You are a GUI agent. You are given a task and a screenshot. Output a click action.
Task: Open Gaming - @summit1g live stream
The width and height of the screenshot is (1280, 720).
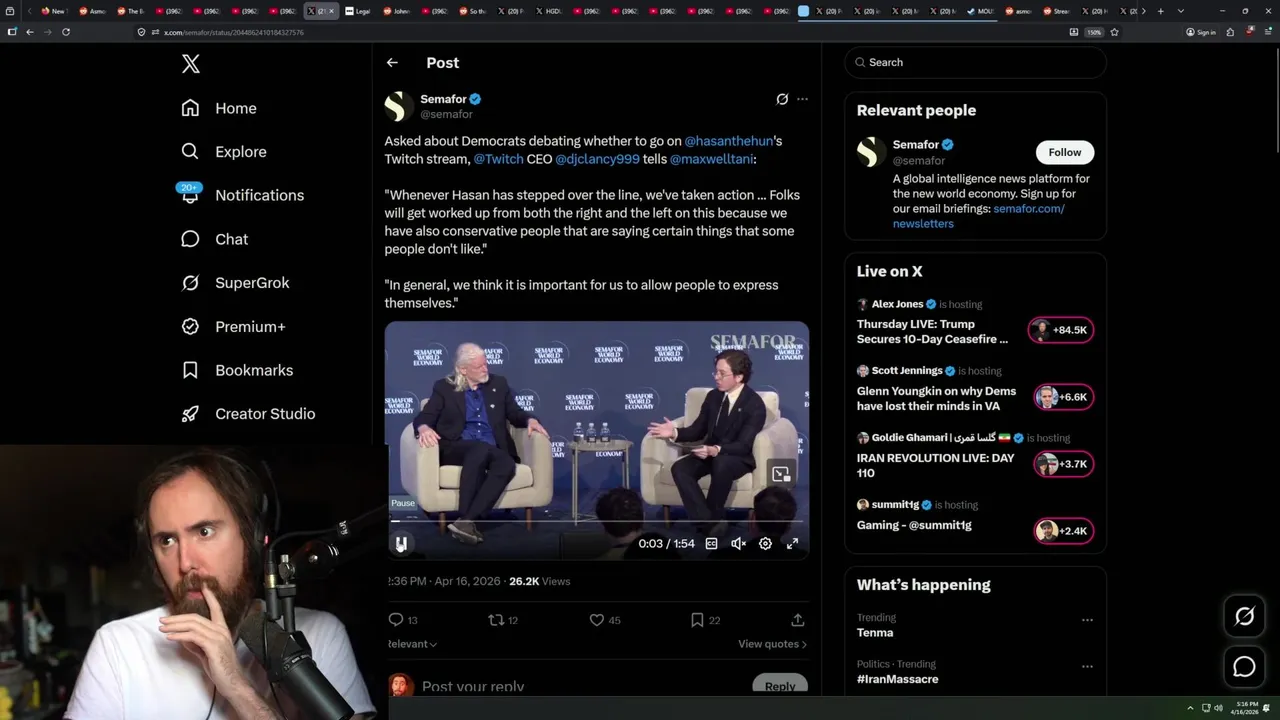pyautogui.click(x=914, y=525)
